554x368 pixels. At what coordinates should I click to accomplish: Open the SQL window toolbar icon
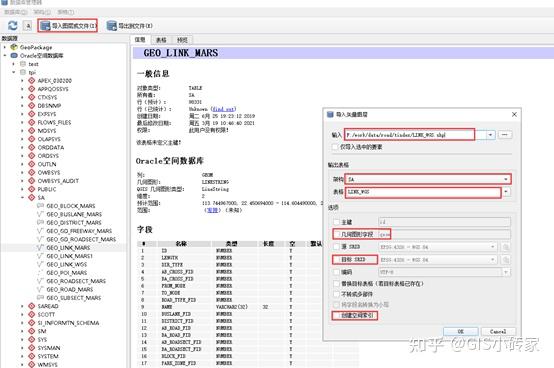[x=28, y=25]
